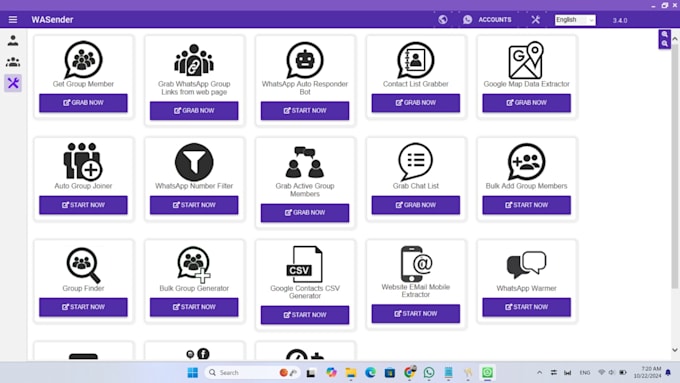This screenshot has width=680, height=383.
Task: Click START NOW under Website EMail Mobile Extractor
Action: pyautogui.click(x=415, y=314)
